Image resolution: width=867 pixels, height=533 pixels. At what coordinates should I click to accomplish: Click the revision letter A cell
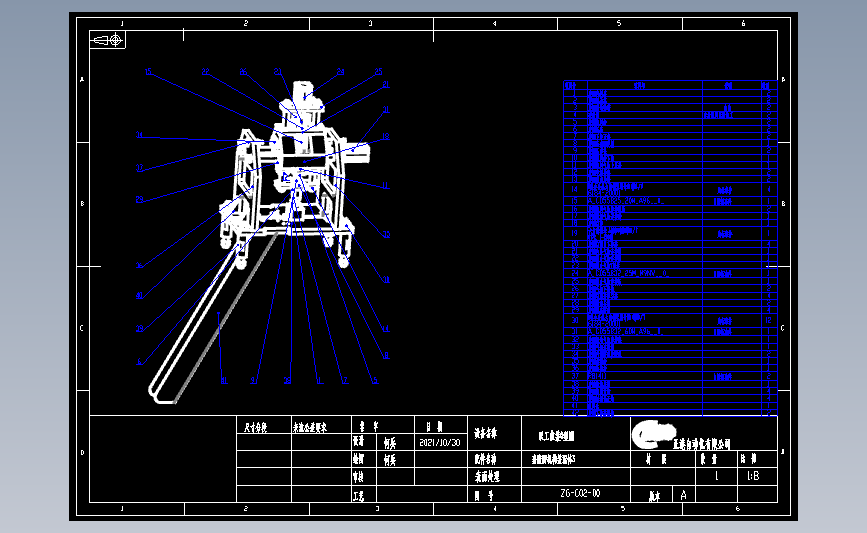click(x=683, y=495)
